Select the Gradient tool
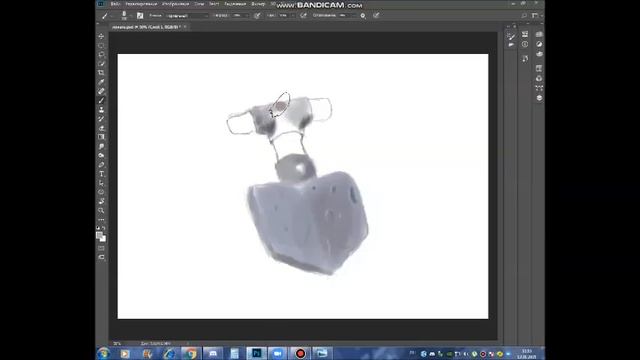640x360 pixels. 101,137
